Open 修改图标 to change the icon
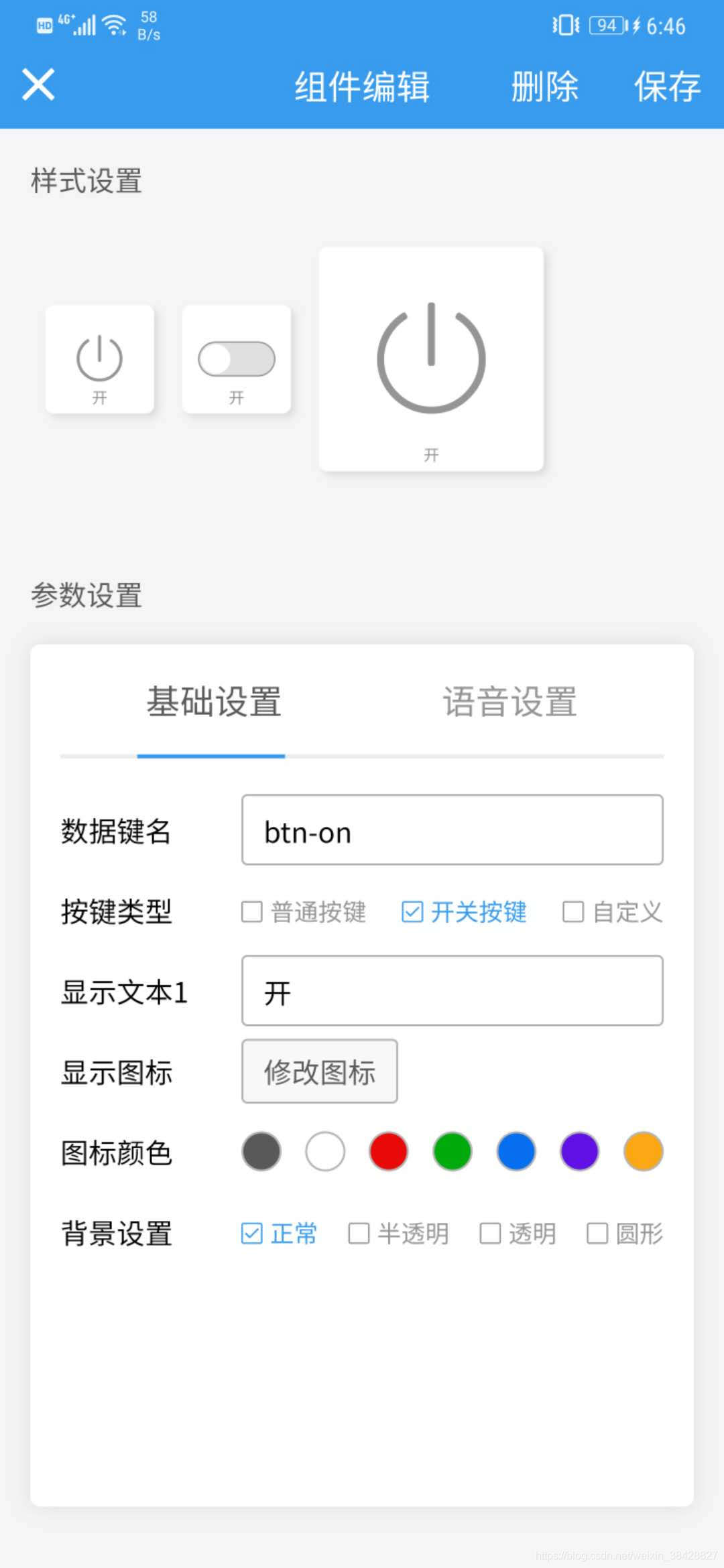The height and width of the screenshot is (1568, 724). click(x=320, y=1071)
